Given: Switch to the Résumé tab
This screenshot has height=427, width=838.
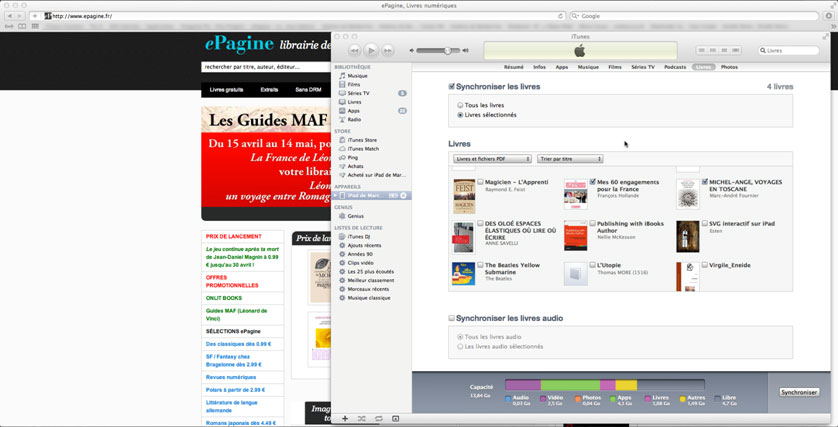Looking at the screenshot, I should (514, 67).
